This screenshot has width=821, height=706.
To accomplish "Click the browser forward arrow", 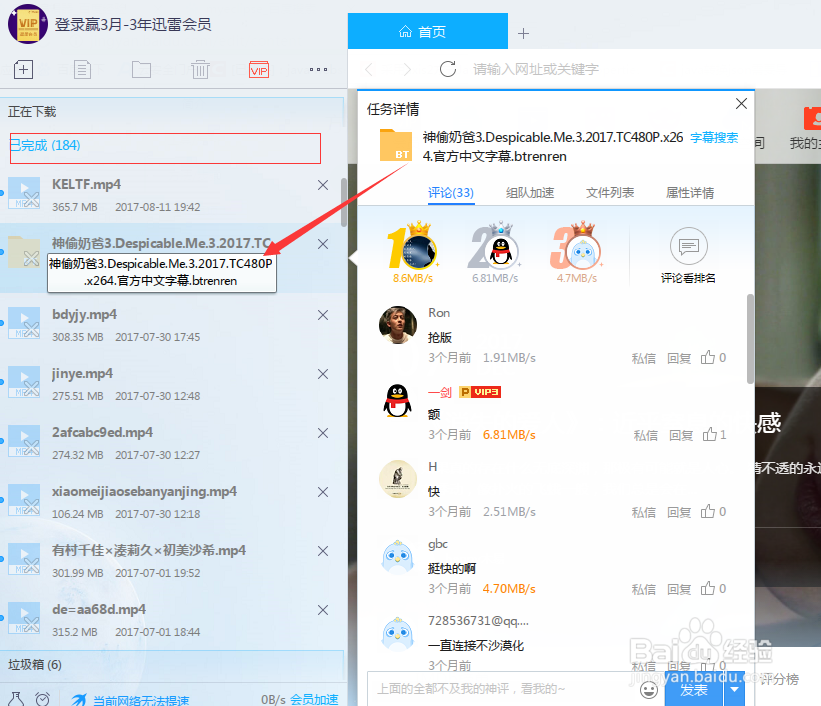I will [407, 69].
